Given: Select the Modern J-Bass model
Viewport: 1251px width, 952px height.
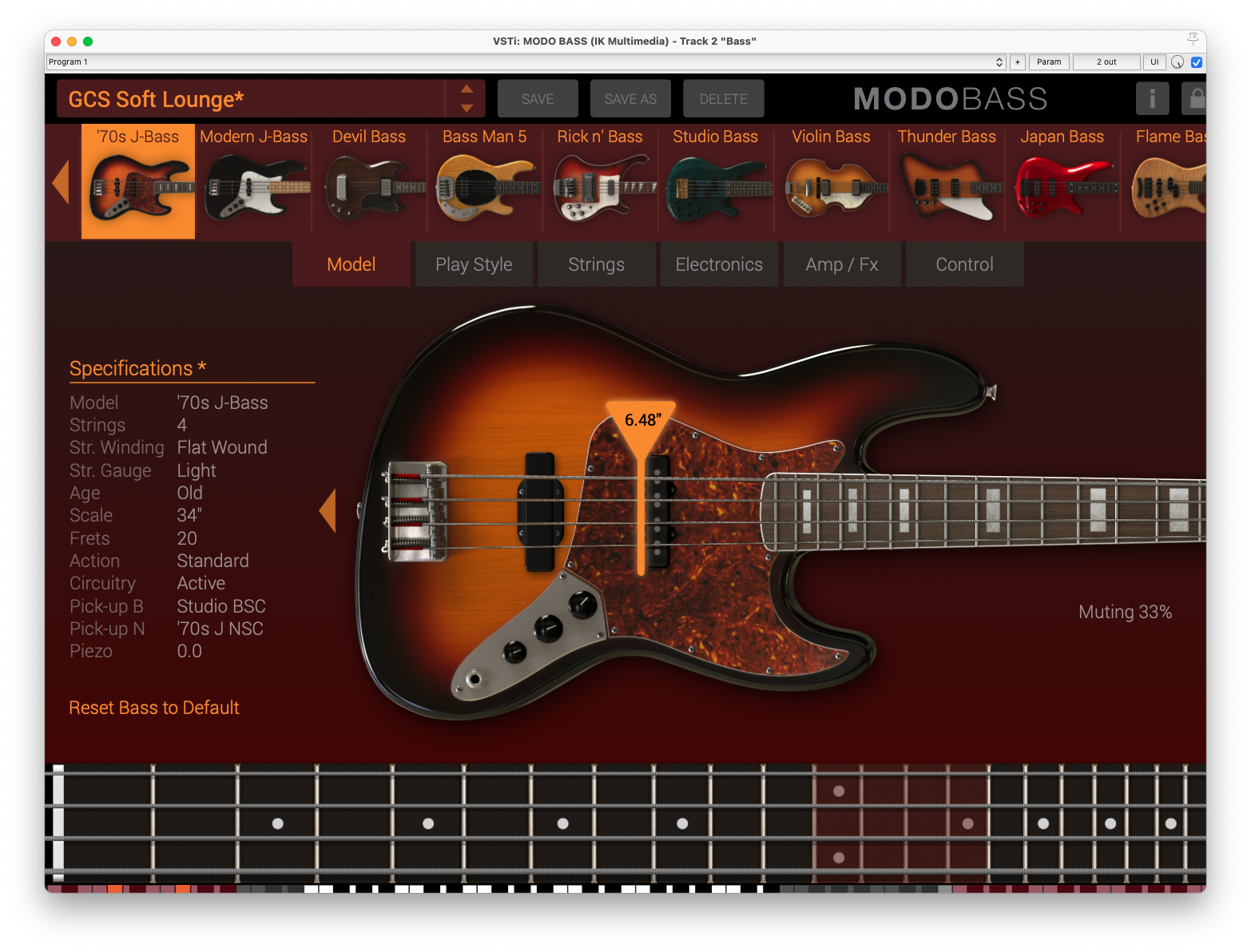Looking at the screenshot, I should 254,181.
